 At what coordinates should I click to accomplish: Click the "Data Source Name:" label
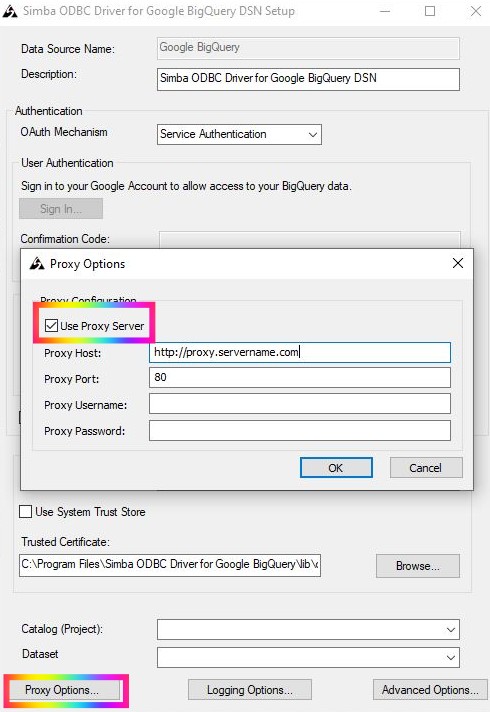tap(68, 49)
